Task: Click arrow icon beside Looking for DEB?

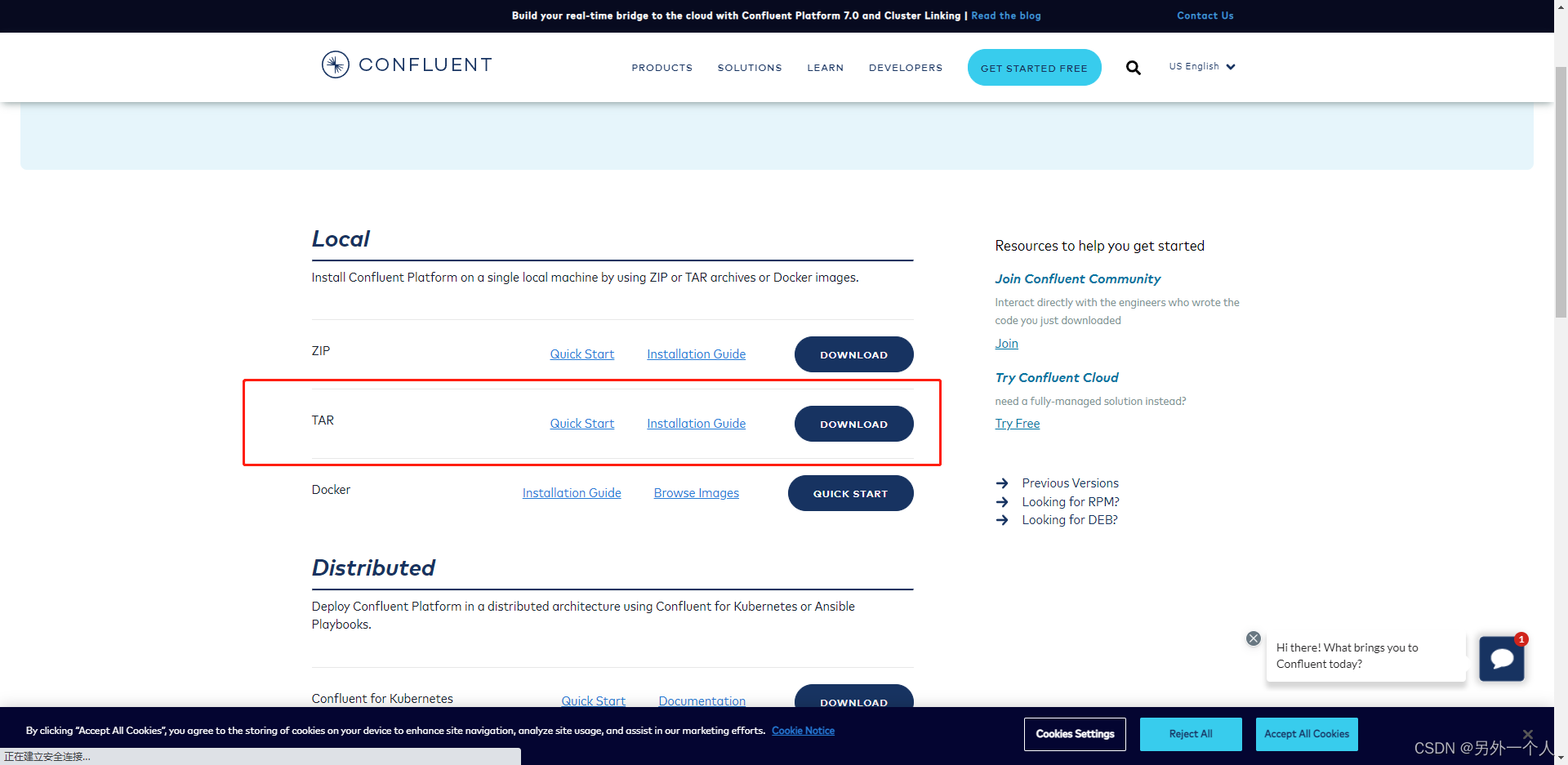Action: pyautogui.click(x=1002, y=520)
